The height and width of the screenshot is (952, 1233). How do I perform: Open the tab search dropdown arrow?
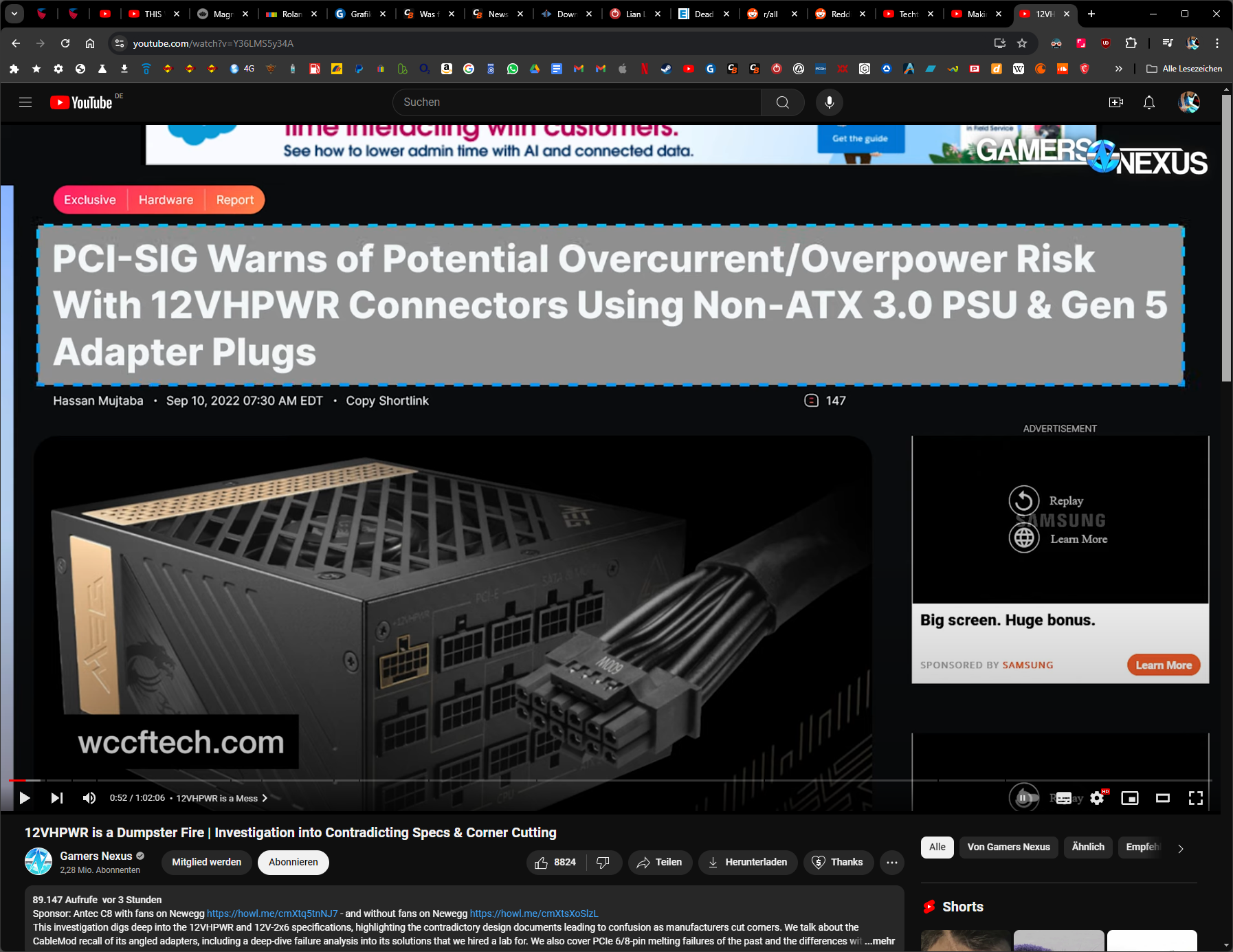14,14
